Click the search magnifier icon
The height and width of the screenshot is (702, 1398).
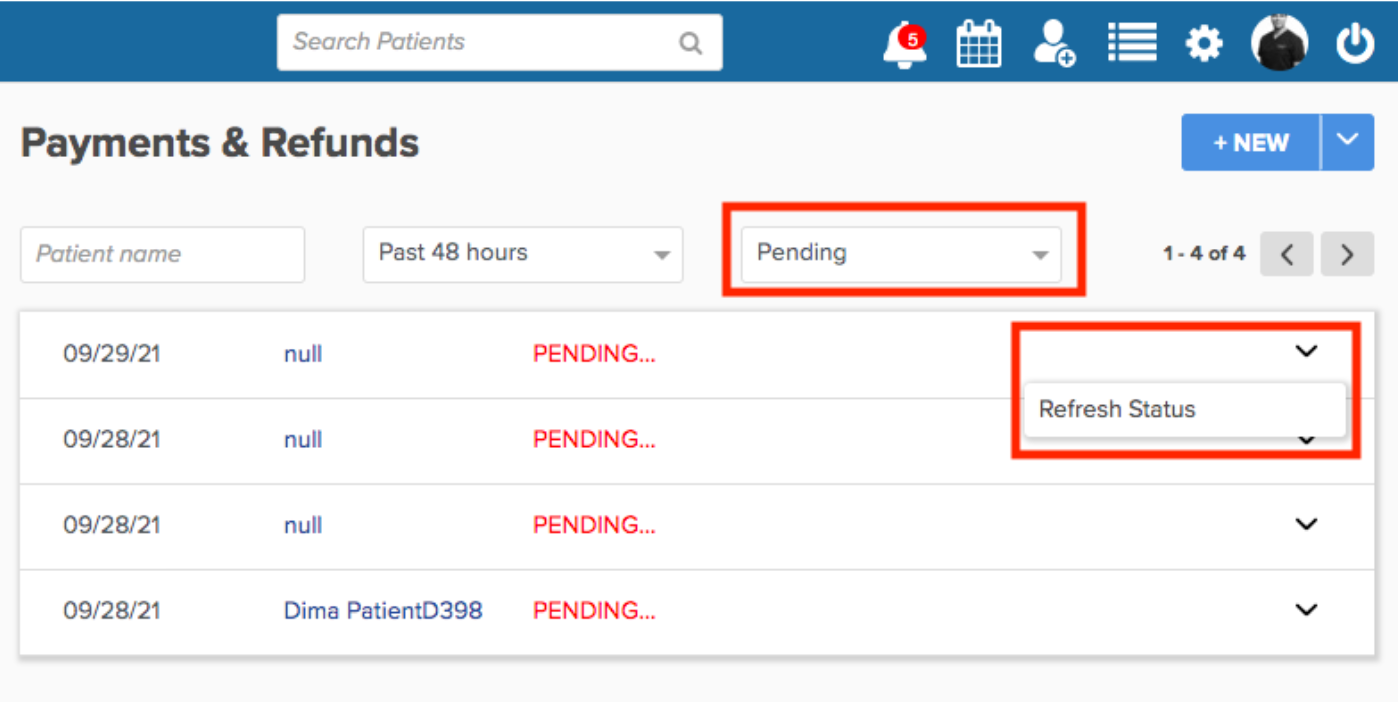point(690,43)
